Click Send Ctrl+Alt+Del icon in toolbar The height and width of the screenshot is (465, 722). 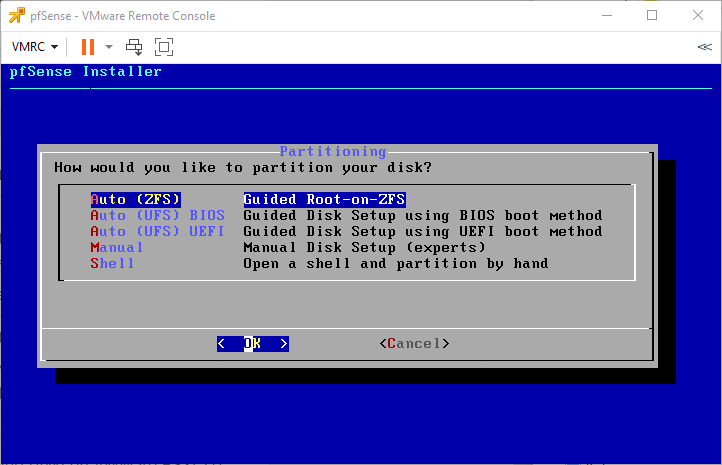pyautogui.click(x=135, y=47)
